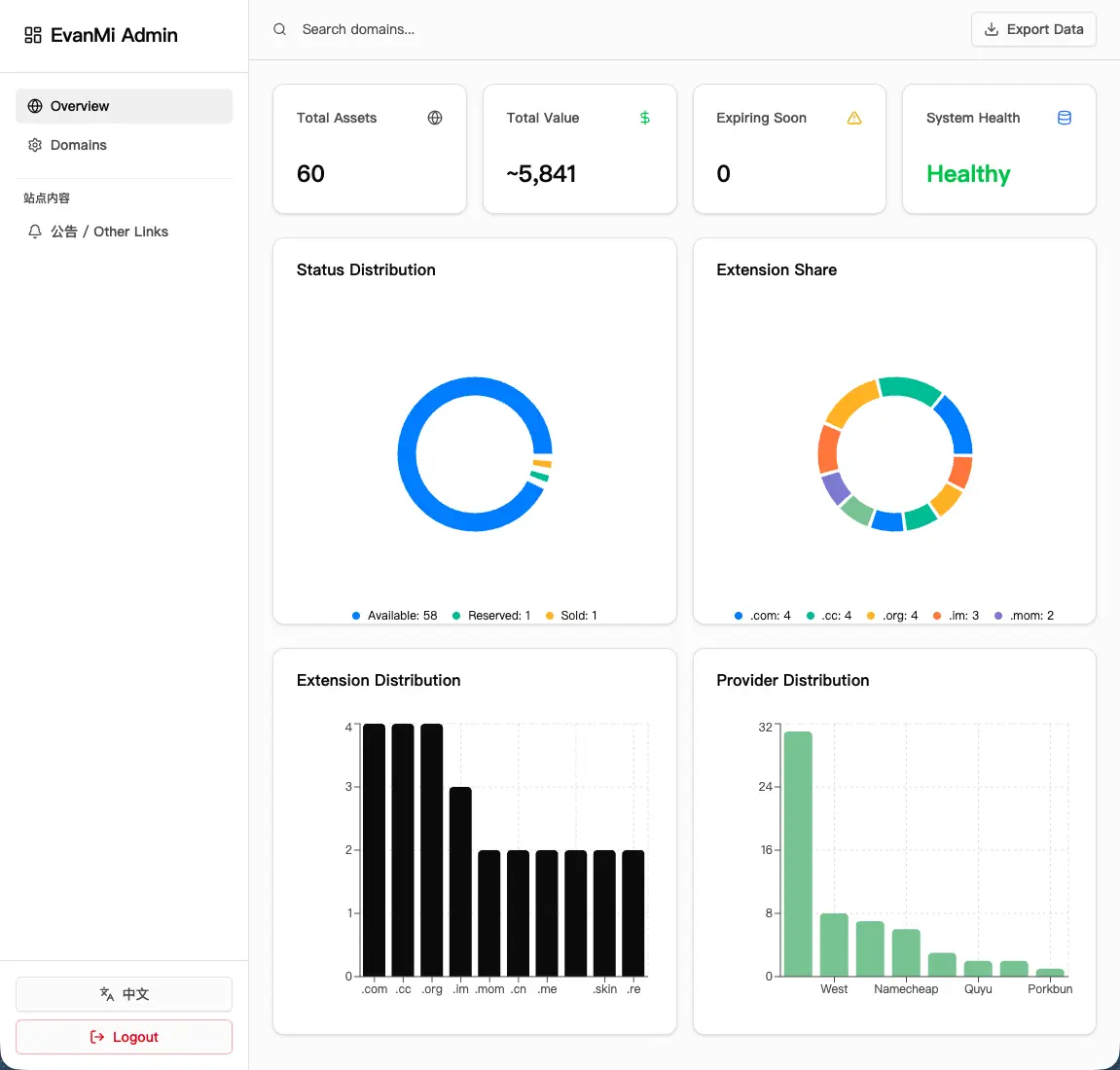Switch language with the 中文 button
This screenshot has width=1120, height=1070.
[124, 994]
